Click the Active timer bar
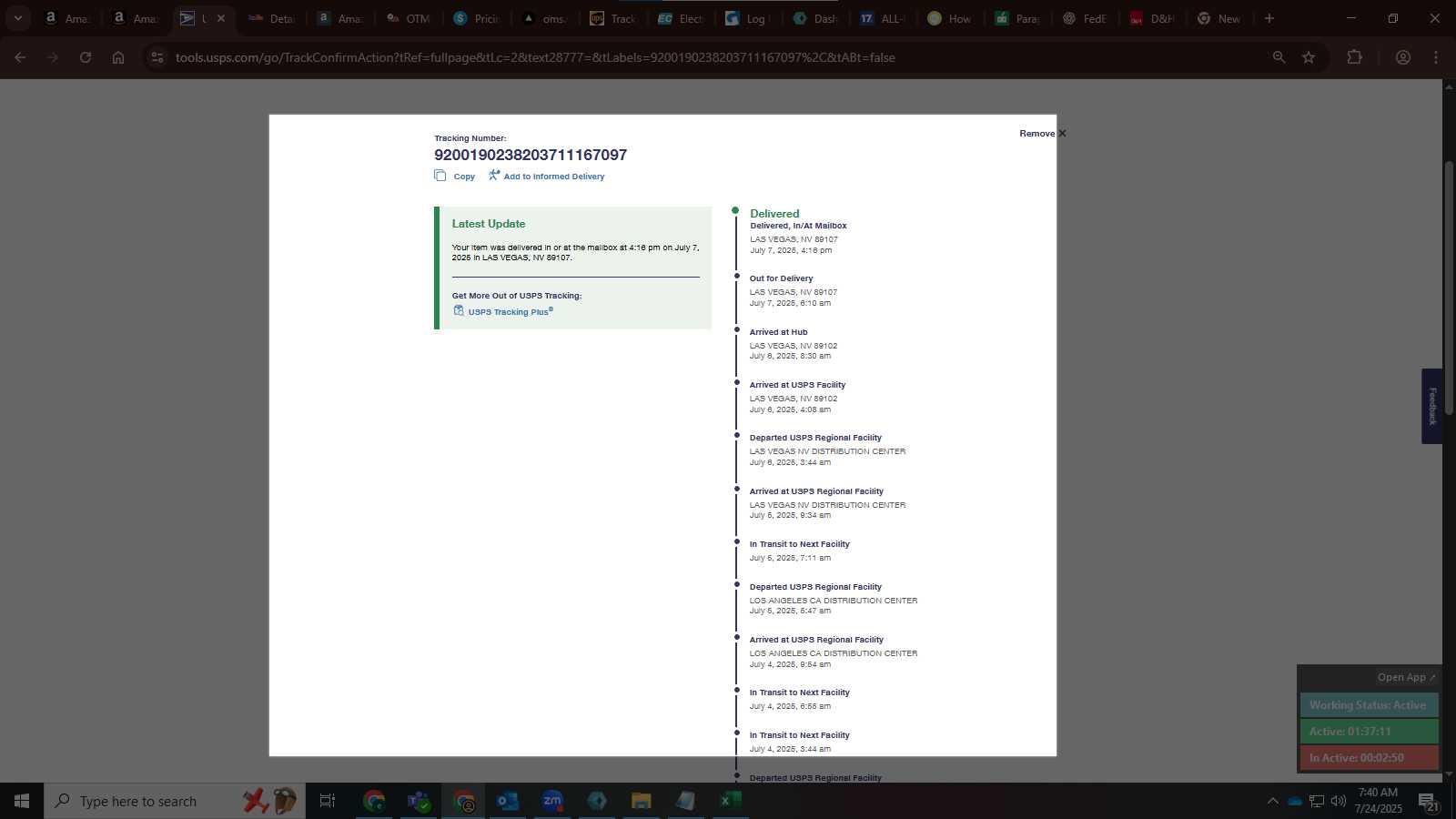The height and width of the screenshot is (819, 1456). (1369, 732)
